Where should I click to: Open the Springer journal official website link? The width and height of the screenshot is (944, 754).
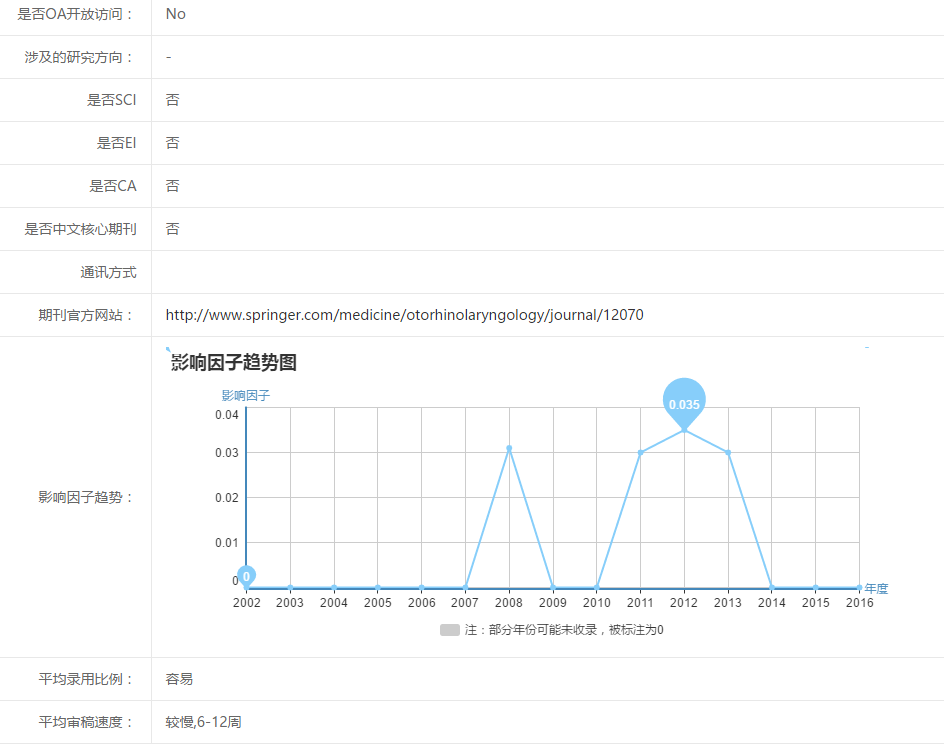tap(404, 315)
